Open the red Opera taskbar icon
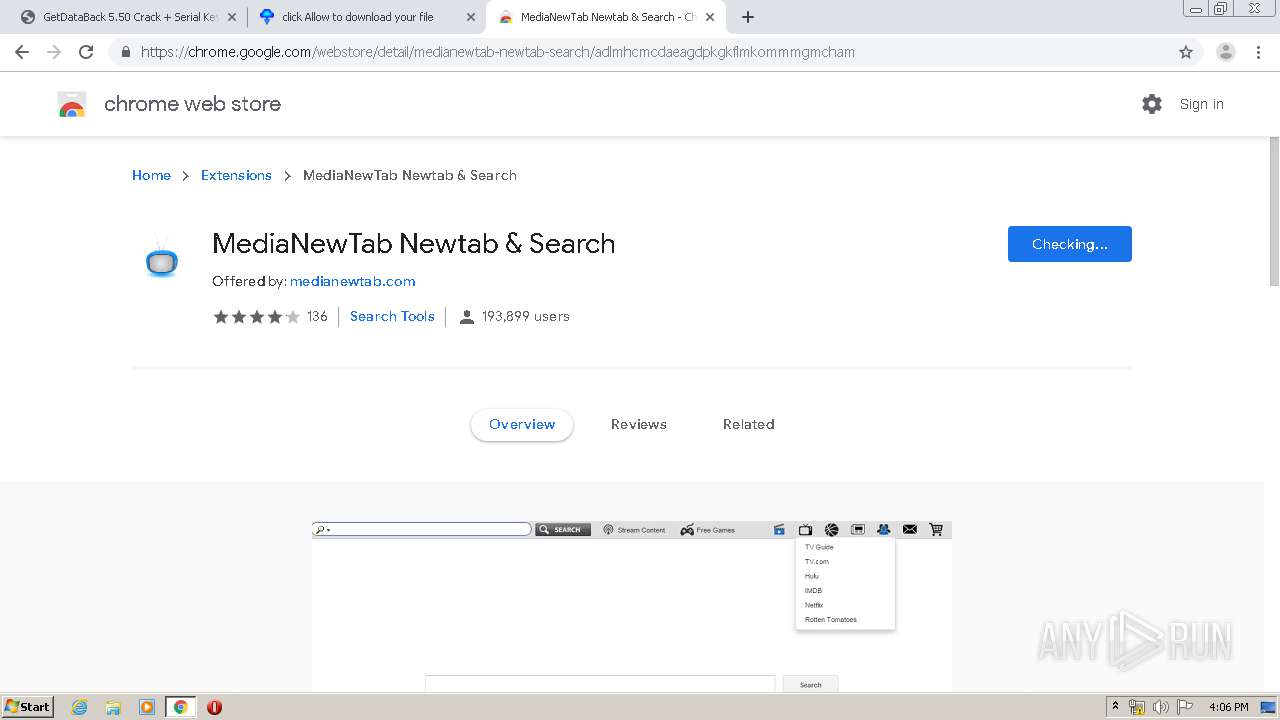Screen dimensions: 1280x720 coord(214,707)
